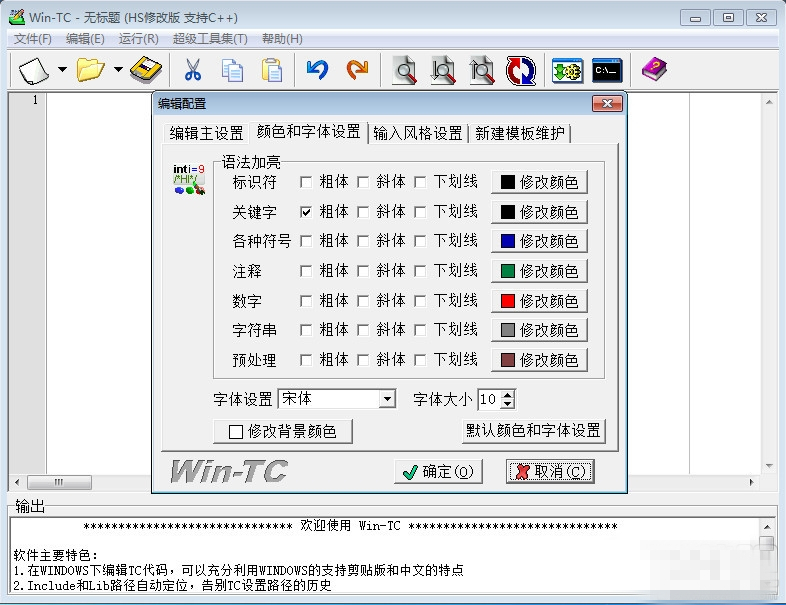
Task: Open the C:\ DOS console icon
Action: pos(607,70)
